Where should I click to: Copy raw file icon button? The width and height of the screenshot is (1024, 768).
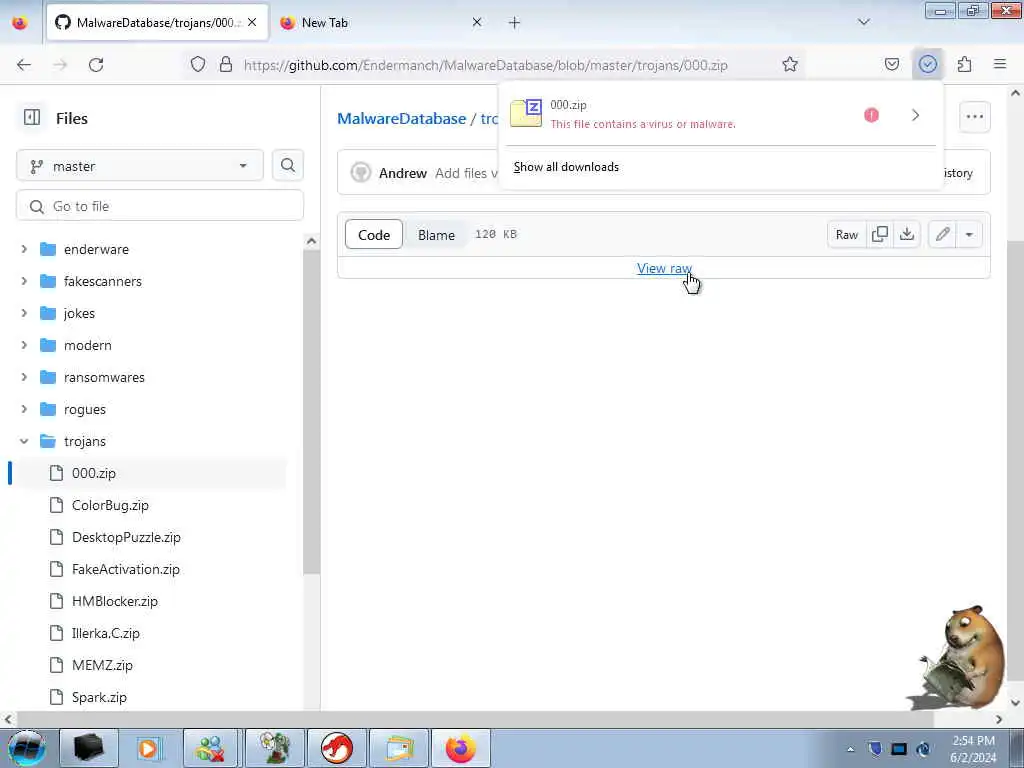pos(880,234)
